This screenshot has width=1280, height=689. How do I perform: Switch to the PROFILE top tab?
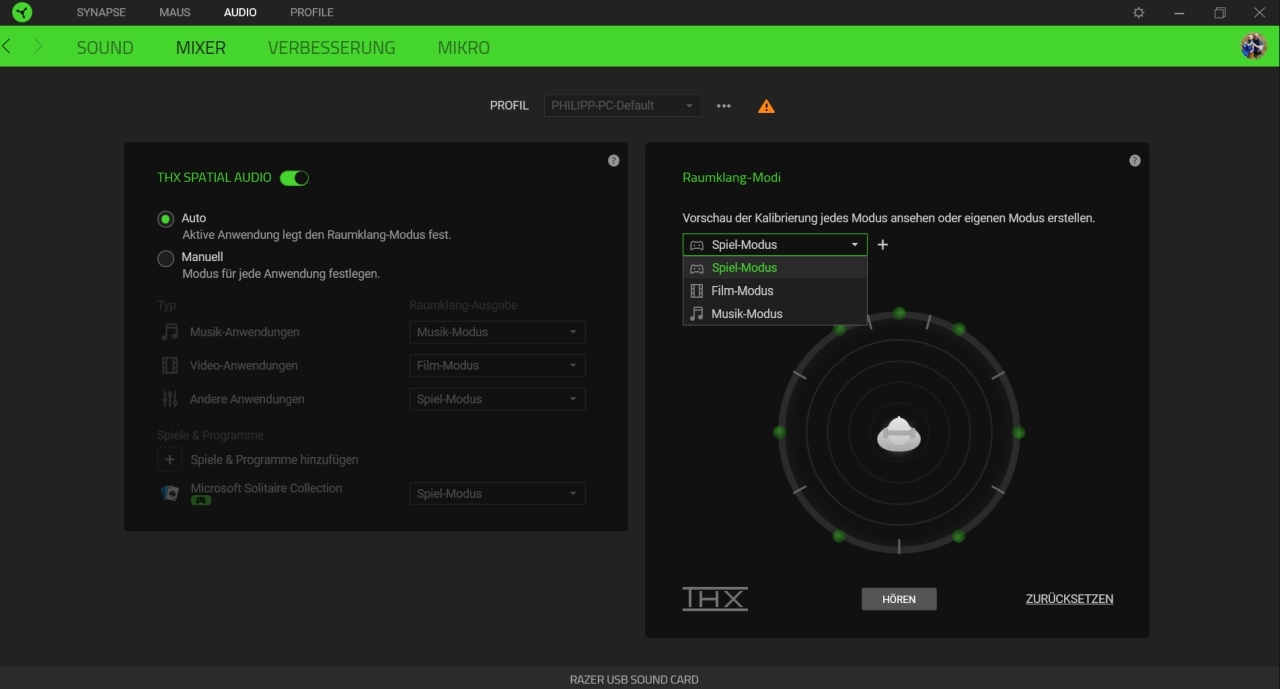tap(312, 13)
